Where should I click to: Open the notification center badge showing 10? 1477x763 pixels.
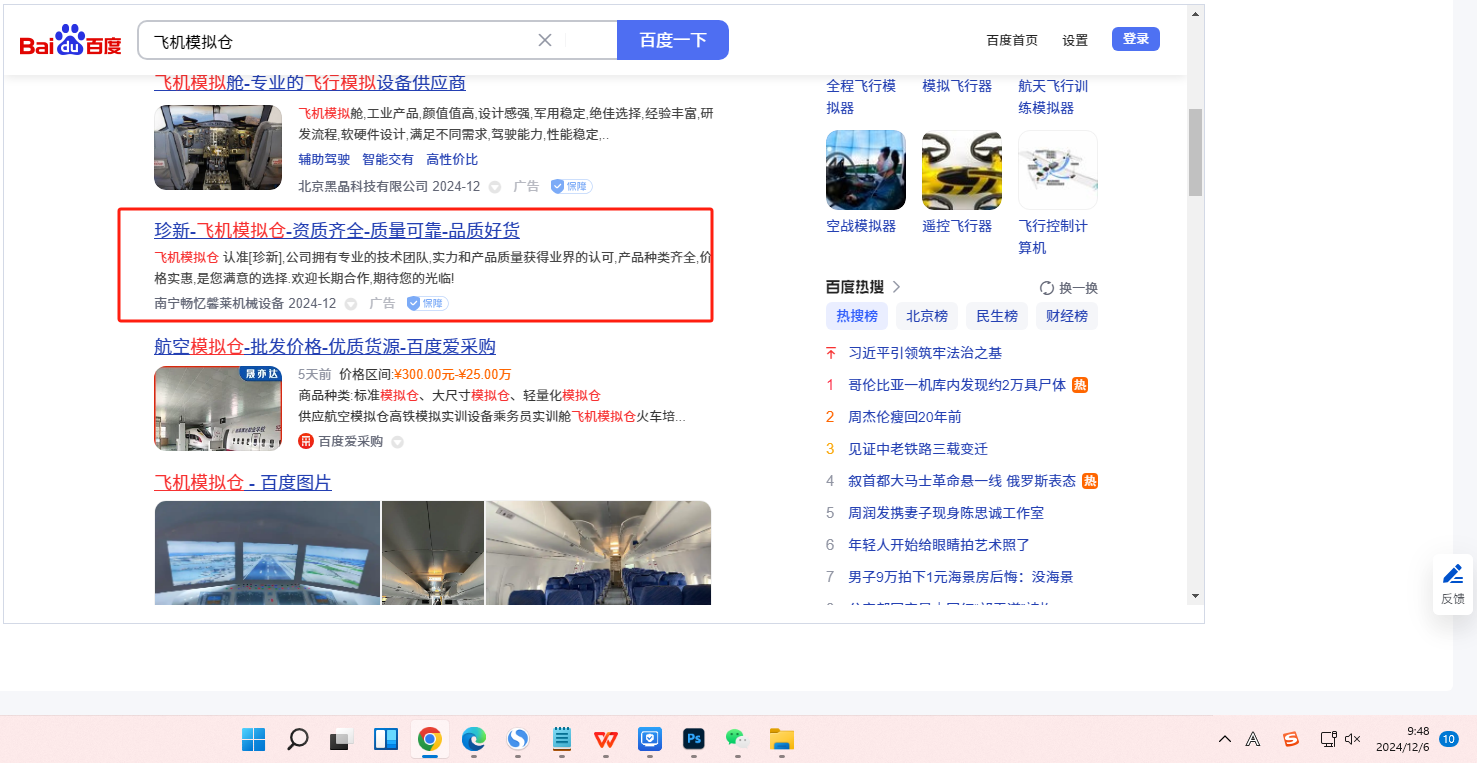click(1448, 739)
